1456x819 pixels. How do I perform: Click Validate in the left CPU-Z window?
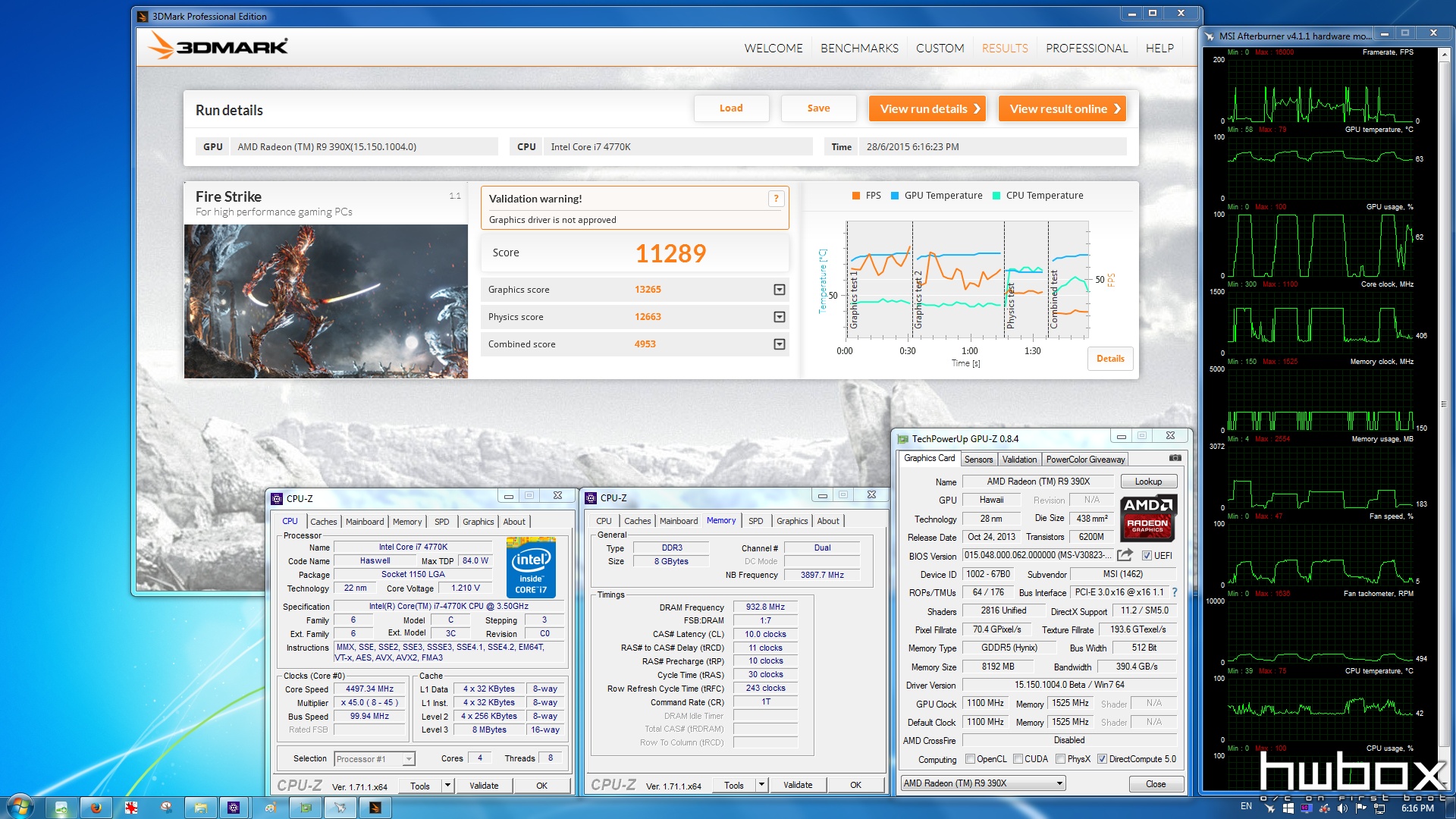coord(484,786)
